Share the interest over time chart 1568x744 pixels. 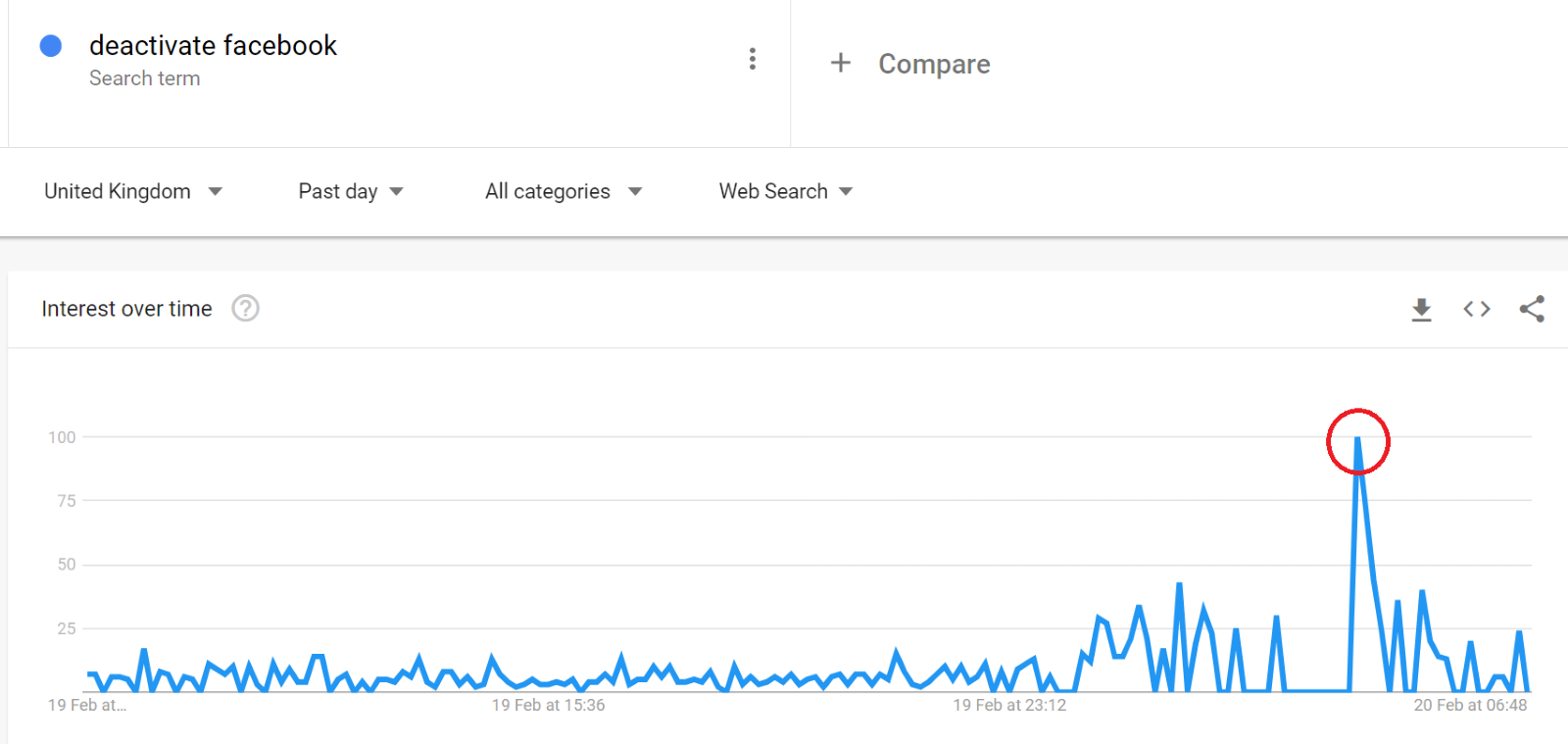pos(1532,309)
